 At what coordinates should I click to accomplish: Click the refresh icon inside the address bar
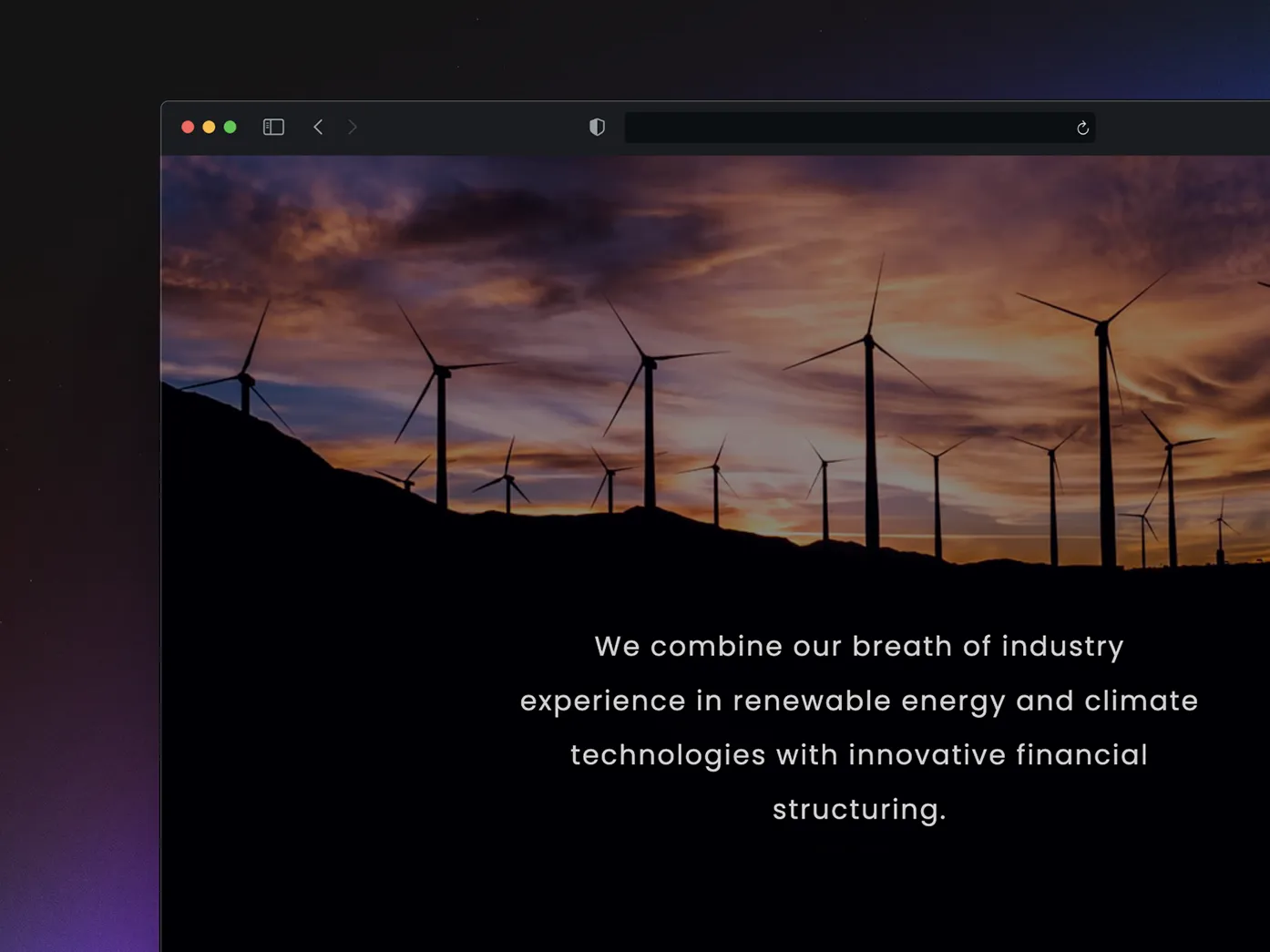tap(1081, 128)
